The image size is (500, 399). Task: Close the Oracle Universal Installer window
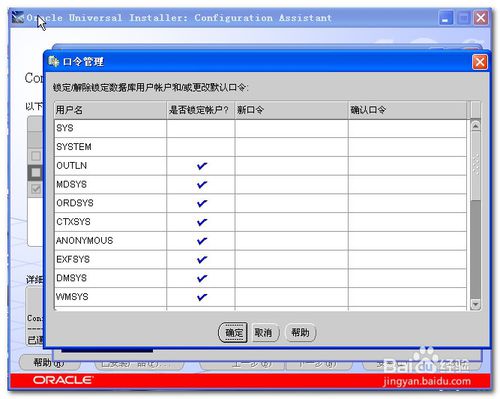480,18
